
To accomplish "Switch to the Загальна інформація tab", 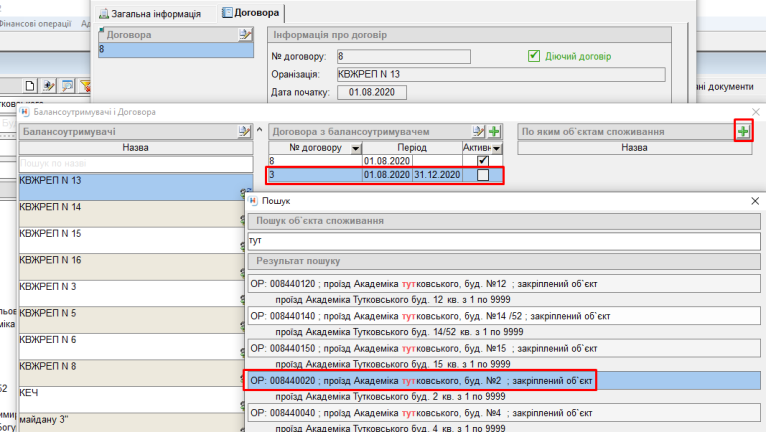I will point(155,14).
